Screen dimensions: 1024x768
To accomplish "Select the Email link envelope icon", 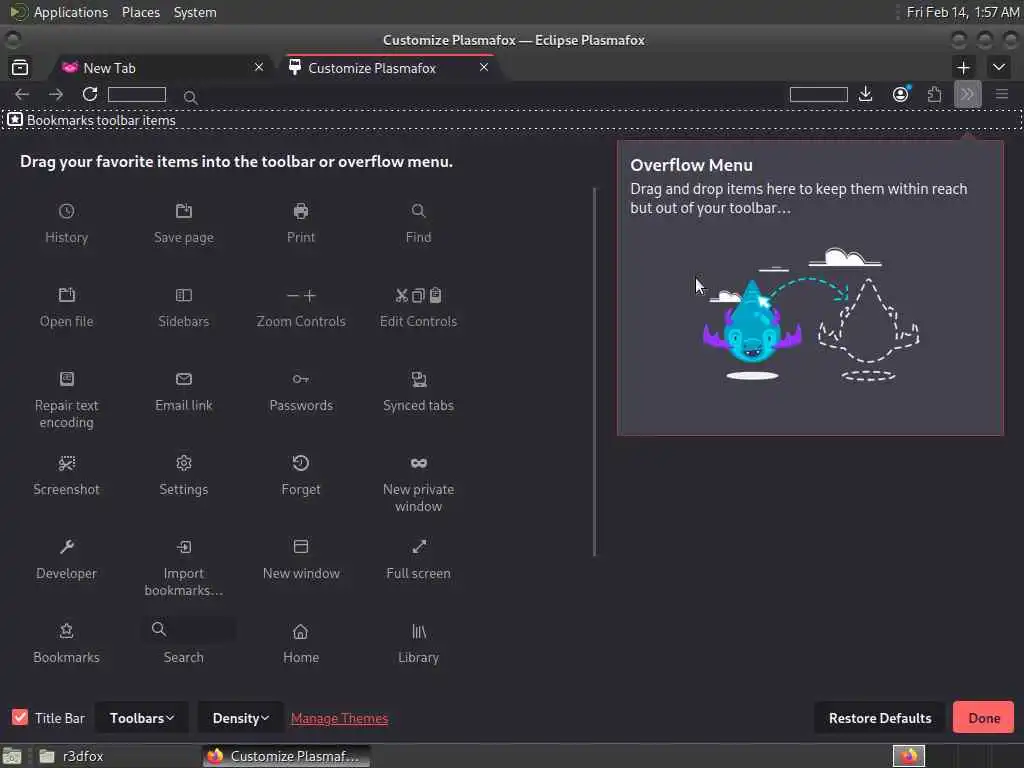I will tap(184, 379).
